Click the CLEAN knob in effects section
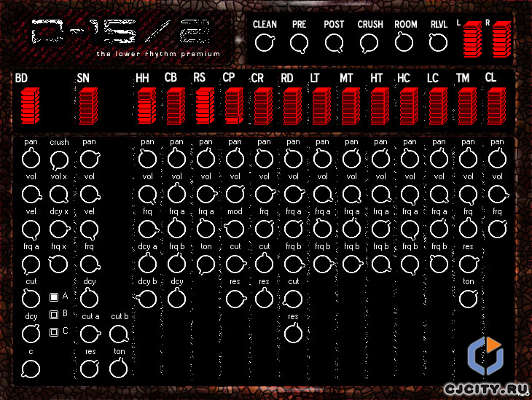532x400 pixels. (264, 43)
